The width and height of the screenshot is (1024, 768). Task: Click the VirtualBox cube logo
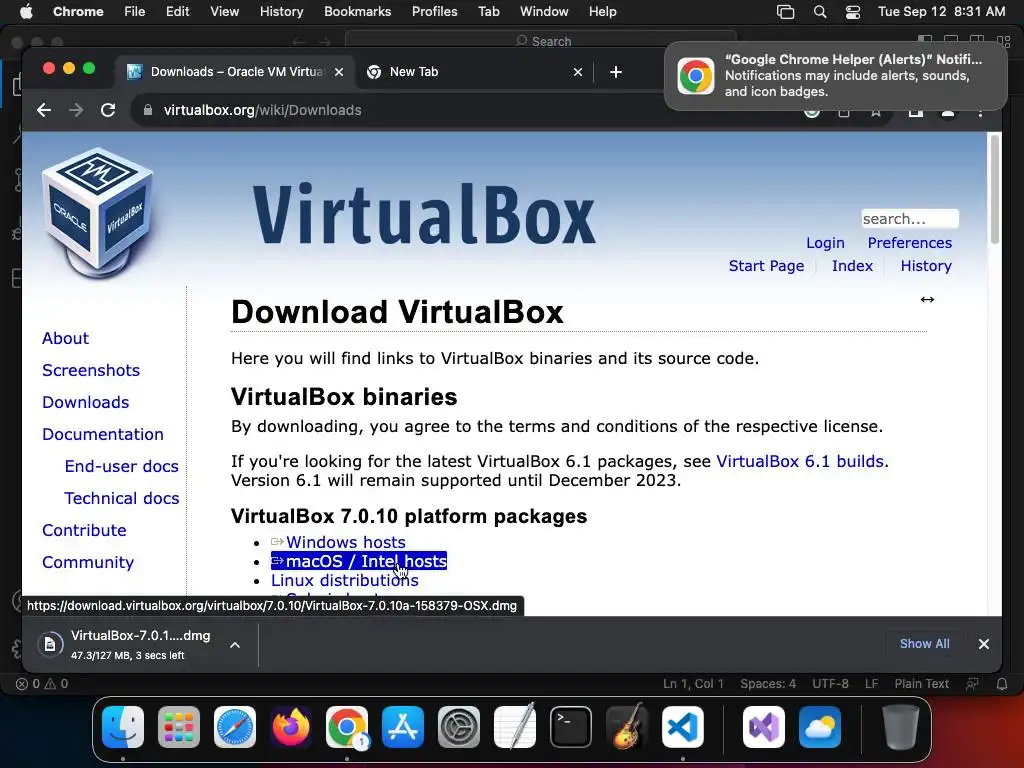point(98,212)
